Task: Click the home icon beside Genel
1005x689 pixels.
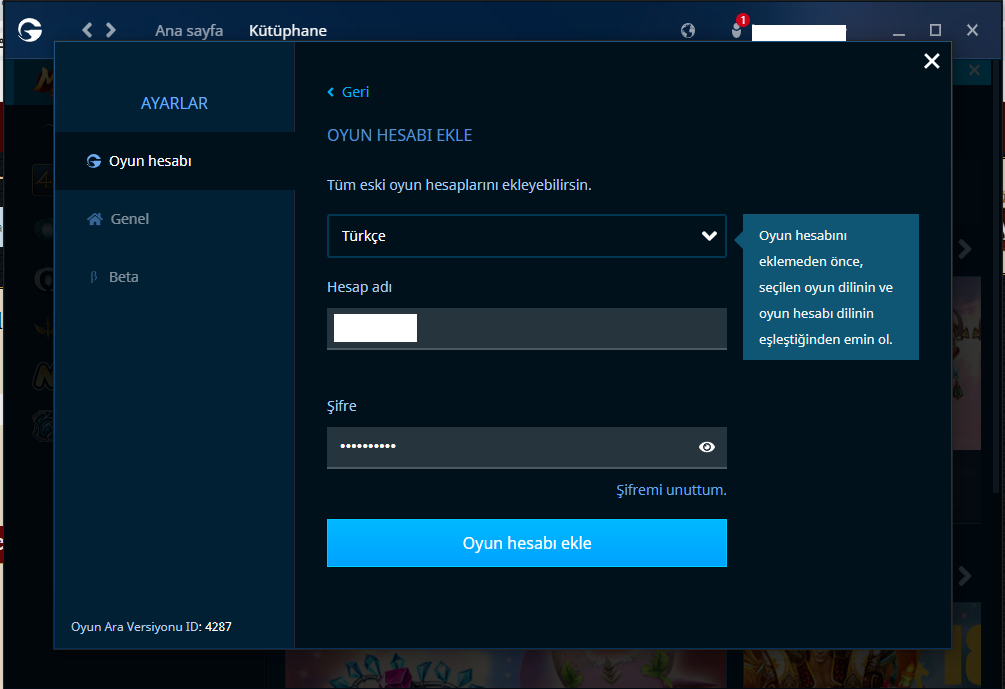Action: click(x=95, y=219)
